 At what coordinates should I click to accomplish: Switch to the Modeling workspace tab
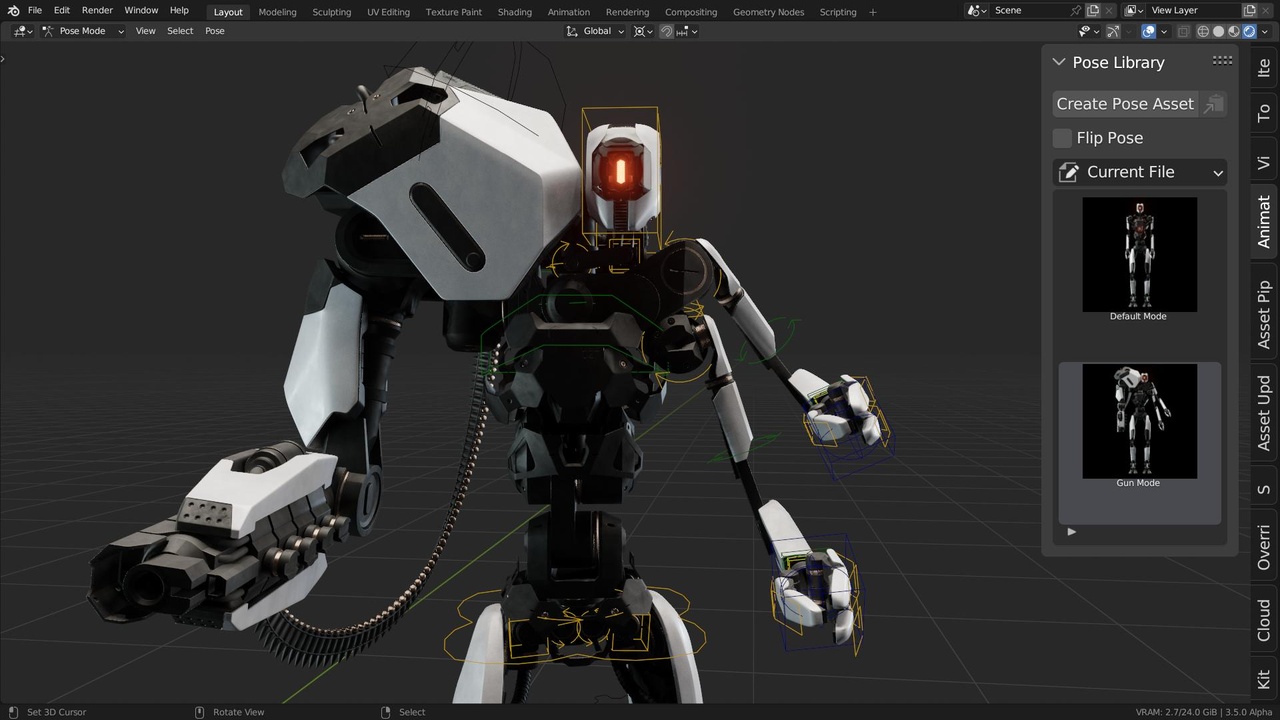(x=277, y=11)
